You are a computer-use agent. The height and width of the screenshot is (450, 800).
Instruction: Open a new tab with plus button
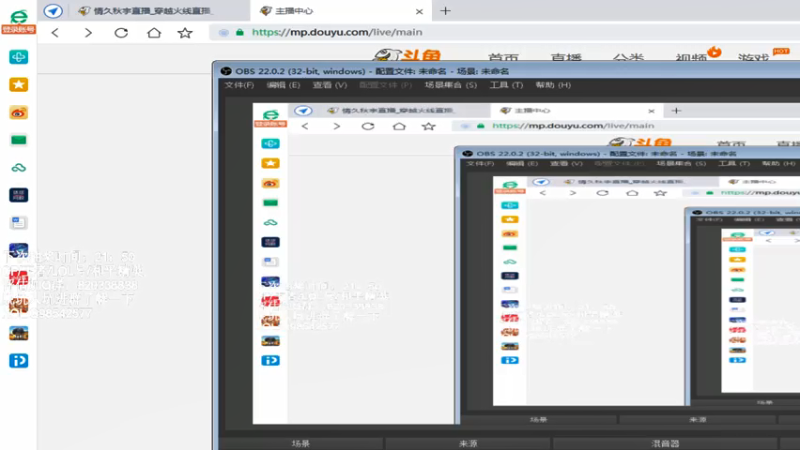[x=445, y=11]
